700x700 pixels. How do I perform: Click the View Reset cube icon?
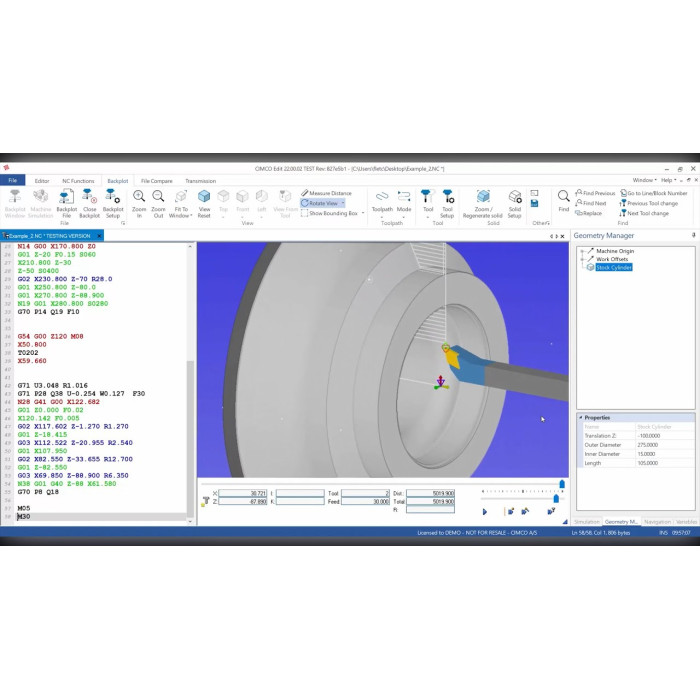coord(204,202)
